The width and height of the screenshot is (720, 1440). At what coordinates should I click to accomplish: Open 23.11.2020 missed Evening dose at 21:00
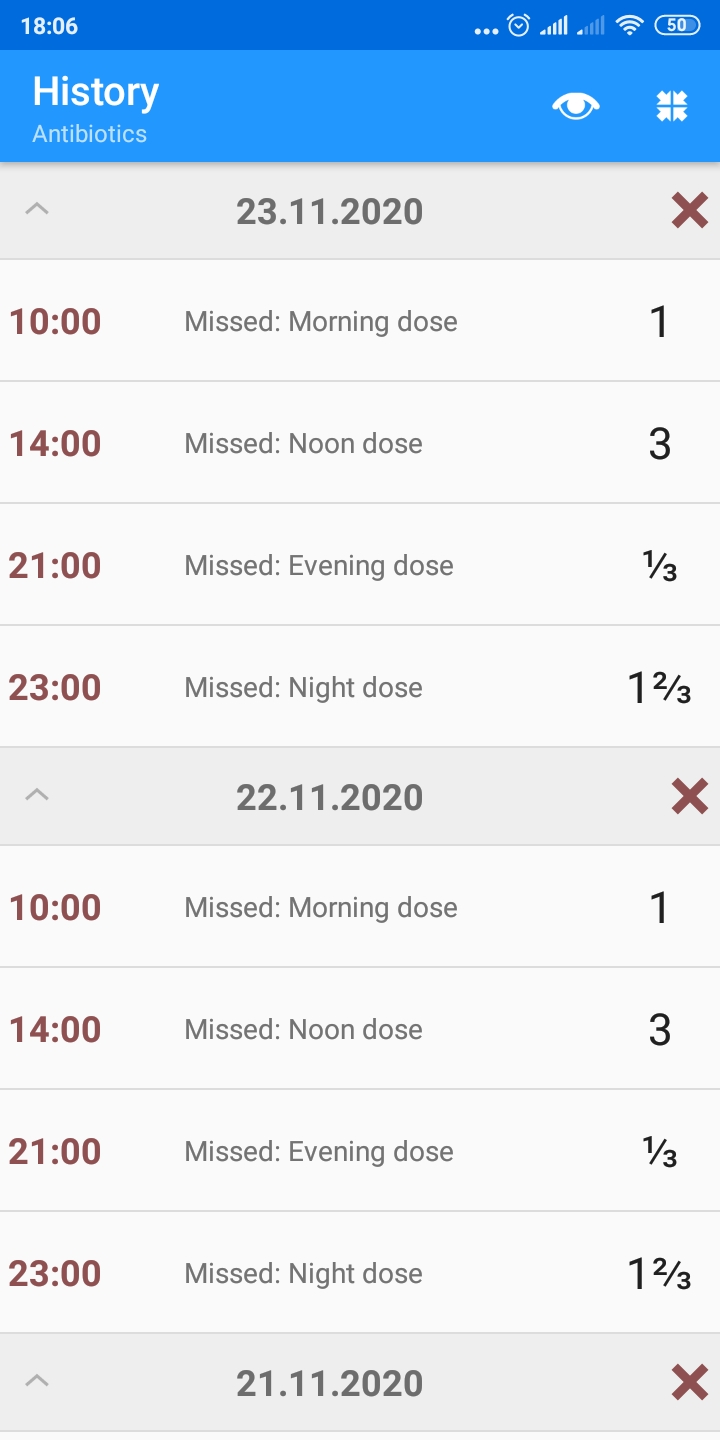click(360, 565)
